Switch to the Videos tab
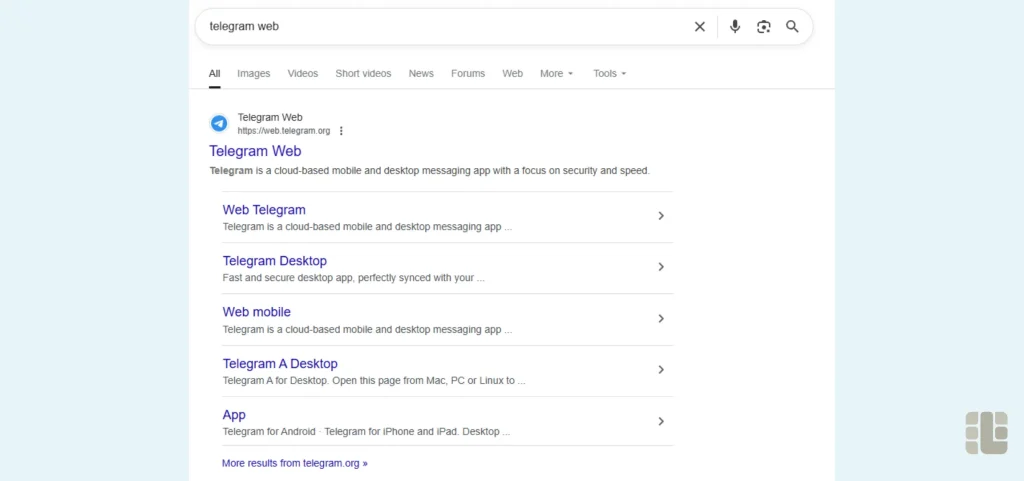Viewport: 1024px width, 481px height. pyautogui.click(x=302, y=74)
